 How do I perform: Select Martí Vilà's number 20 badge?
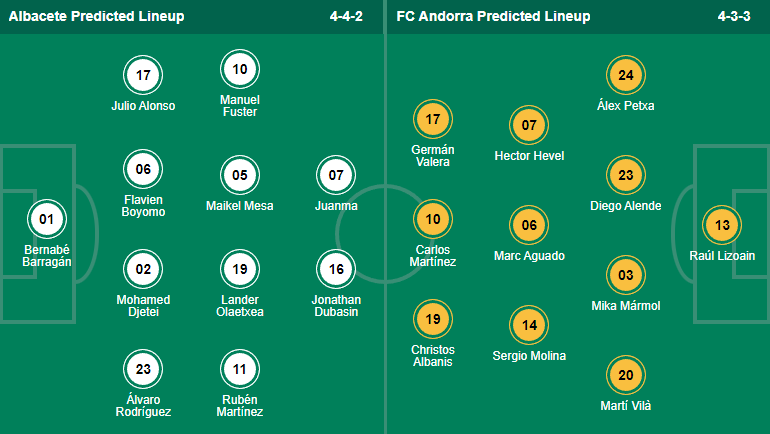626,375
